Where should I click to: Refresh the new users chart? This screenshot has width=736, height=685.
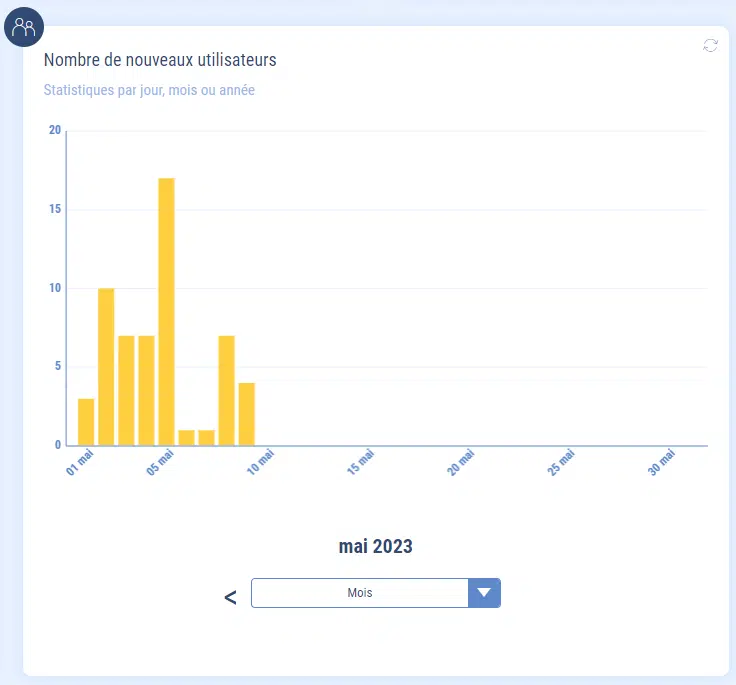point(710,46)
